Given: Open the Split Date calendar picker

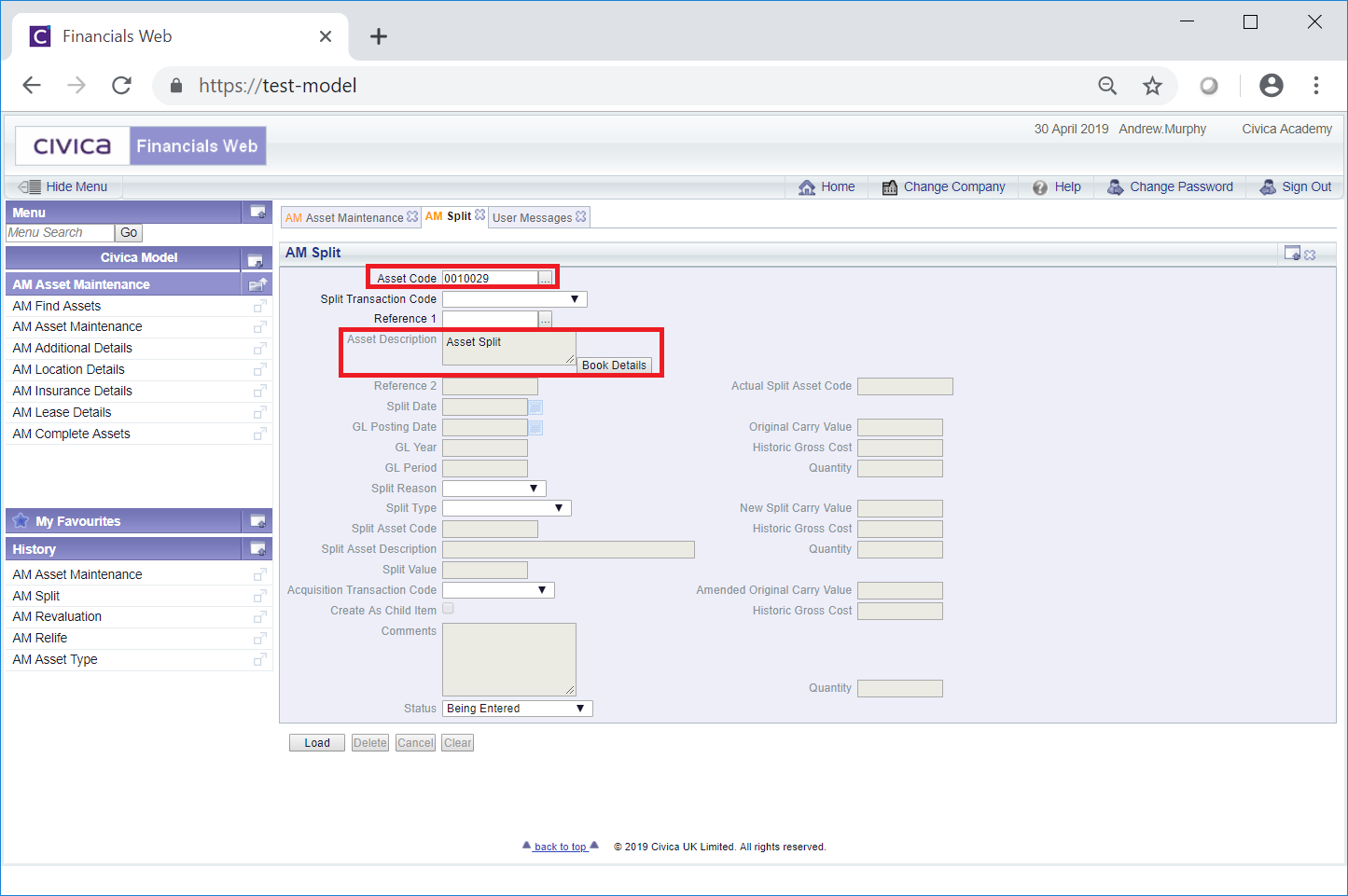Looking at the screenshot, I should pos(535,407).
